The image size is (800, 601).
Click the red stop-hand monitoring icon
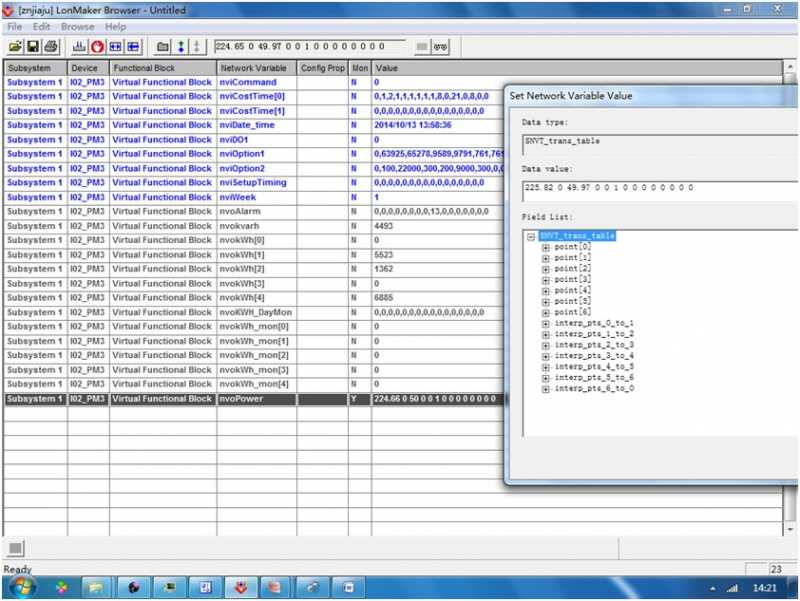[97, 47]
